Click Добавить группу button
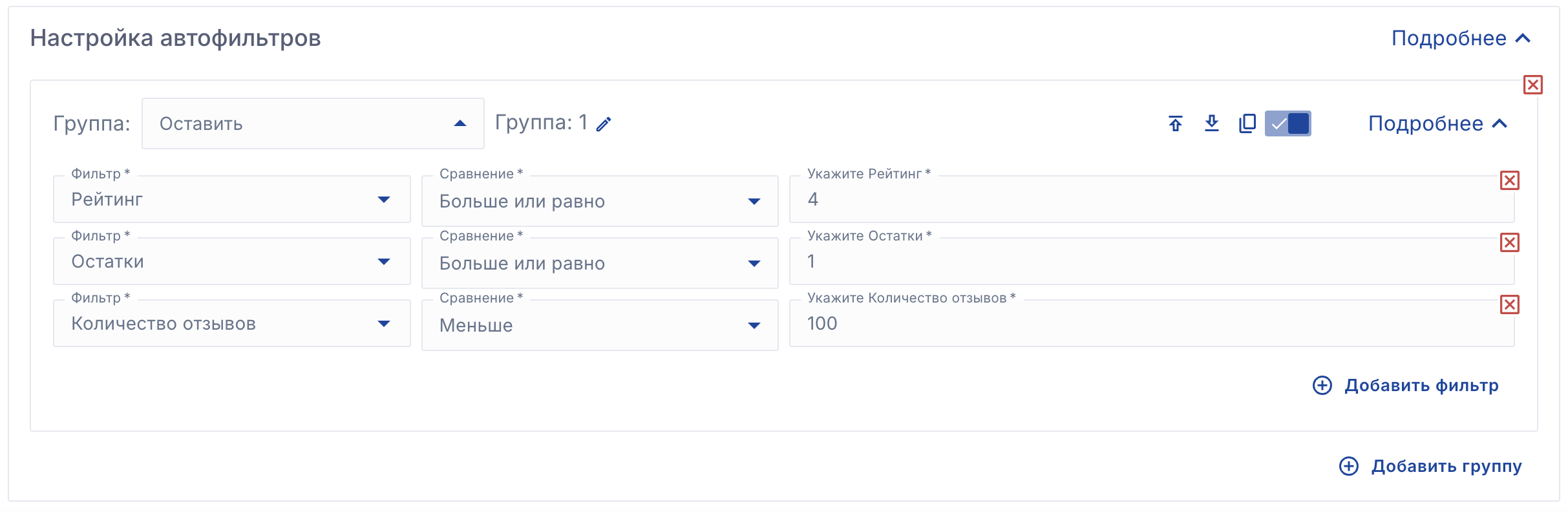The width and height of the screenshot is (1568, 512). click(1430, 466)
